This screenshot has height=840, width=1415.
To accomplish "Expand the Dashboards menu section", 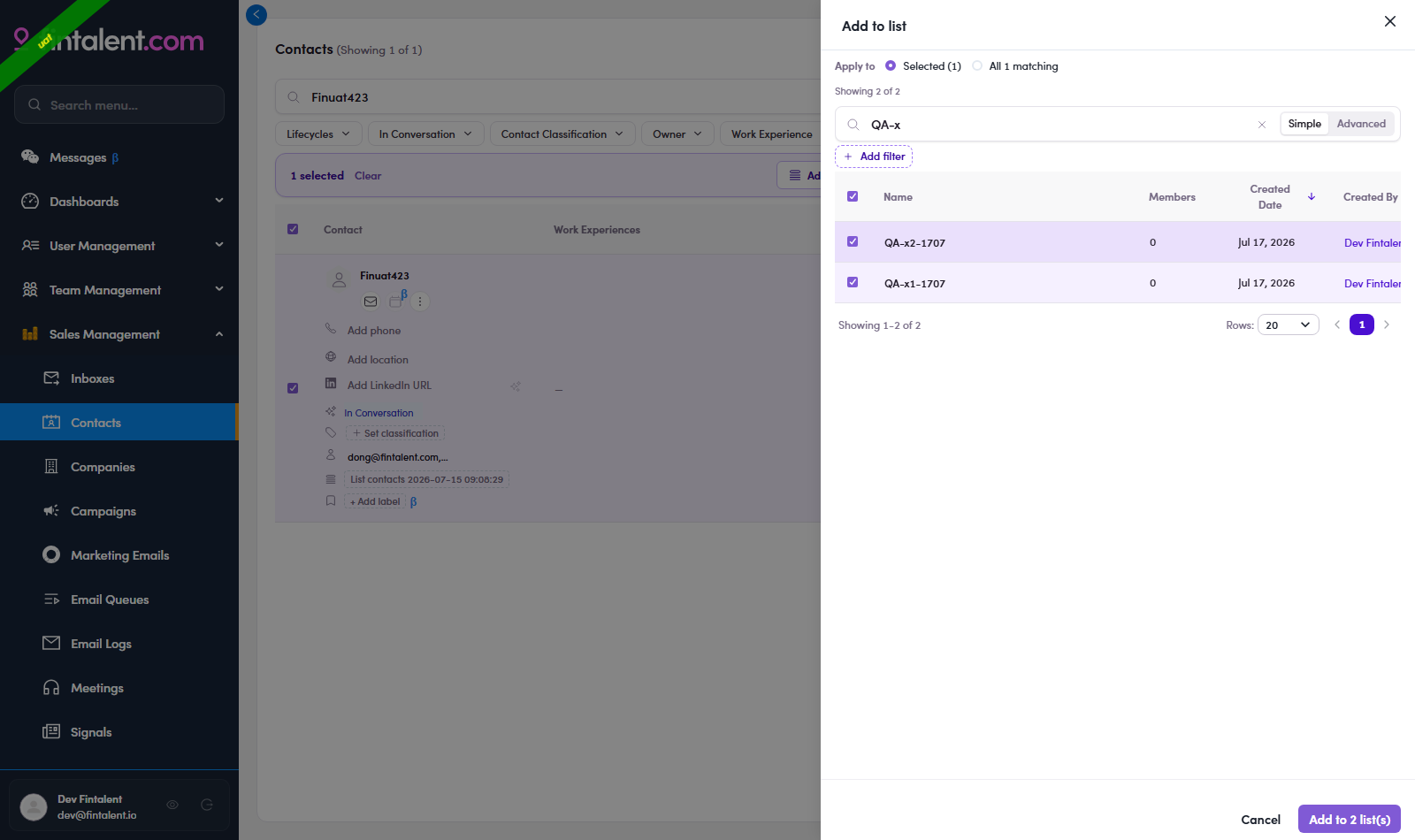I will [x=119, y=202].
